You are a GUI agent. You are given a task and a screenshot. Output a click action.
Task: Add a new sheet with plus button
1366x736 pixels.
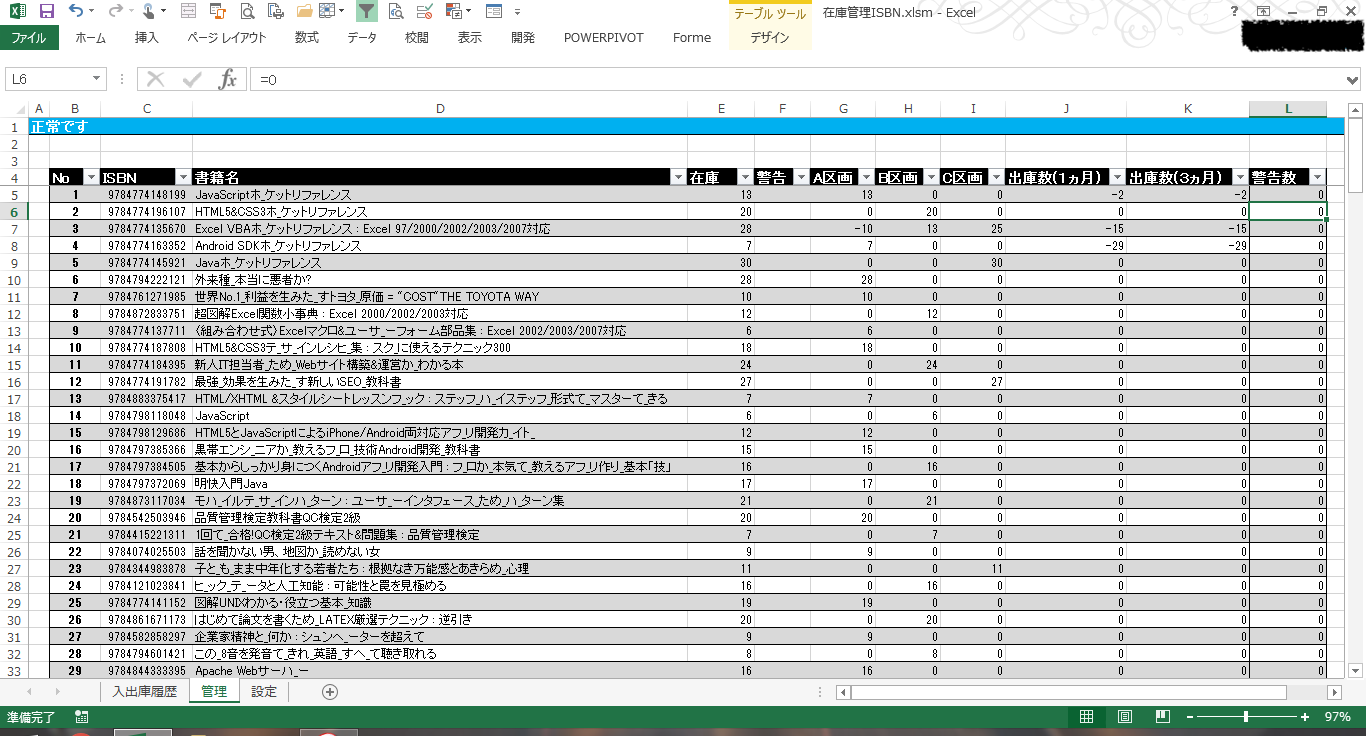point(330,692)
